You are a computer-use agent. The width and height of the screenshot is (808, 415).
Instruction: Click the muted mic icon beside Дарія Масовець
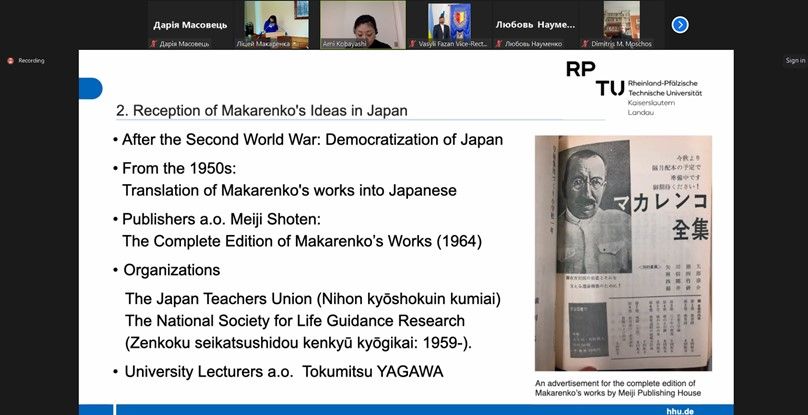152,44
